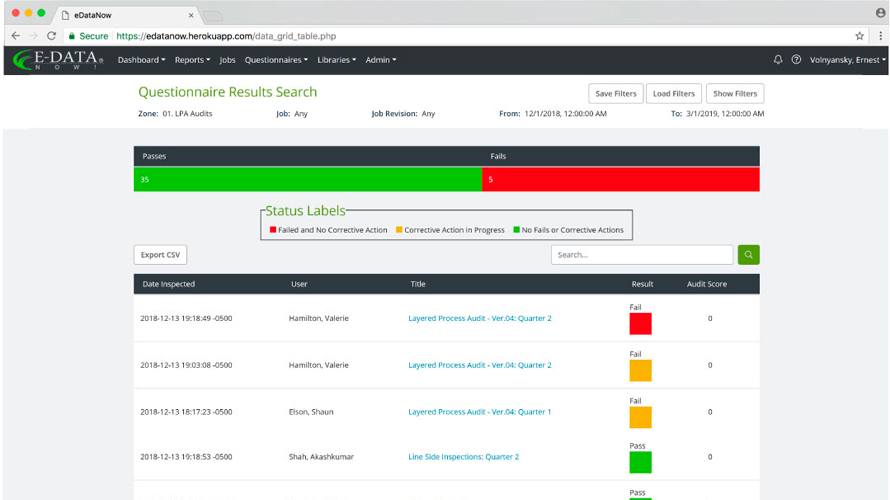
Task: Click the Save Filters button
Action: coord(616,94)
